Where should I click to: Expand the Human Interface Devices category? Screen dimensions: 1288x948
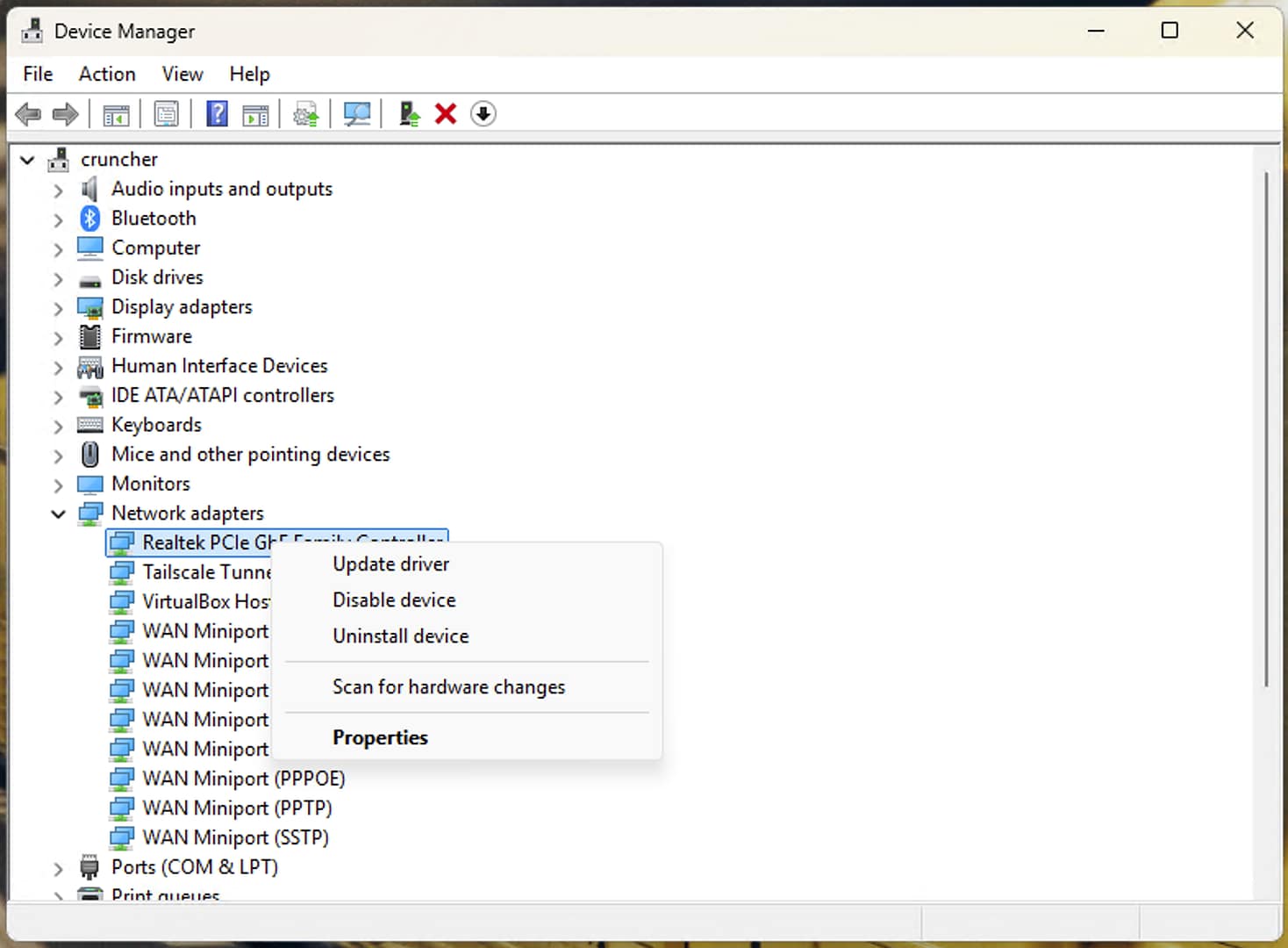[x=57, y=367]
